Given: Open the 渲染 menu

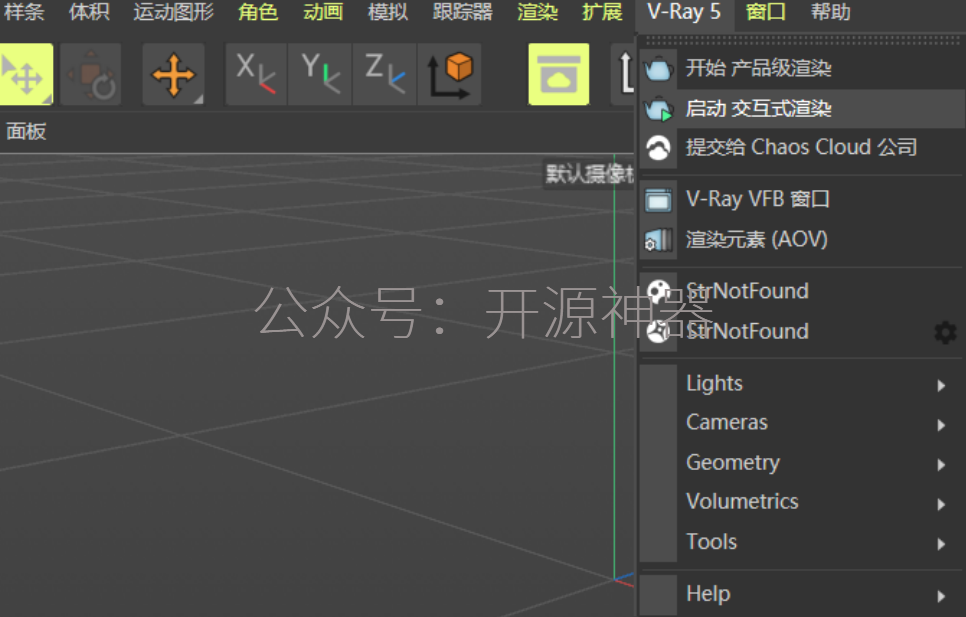Looking at the screenshot, I should click(537, 12).
